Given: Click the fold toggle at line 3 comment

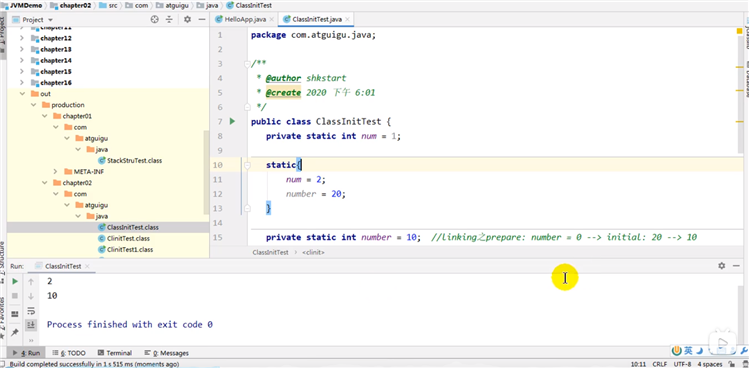Looking at the screenshot, I should pyautogui.click(x=247, y=64).
